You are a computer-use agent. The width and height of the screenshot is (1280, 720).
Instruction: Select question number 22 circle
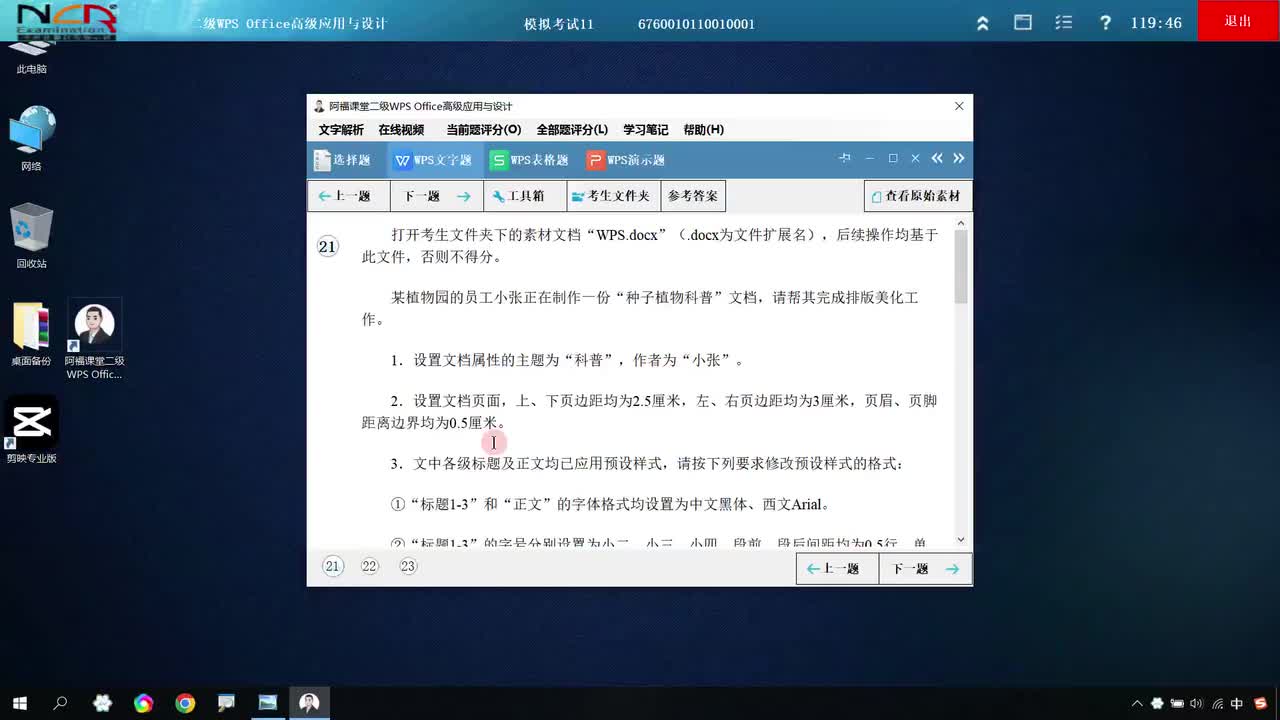pyautogui.click(x=370, y=567)
